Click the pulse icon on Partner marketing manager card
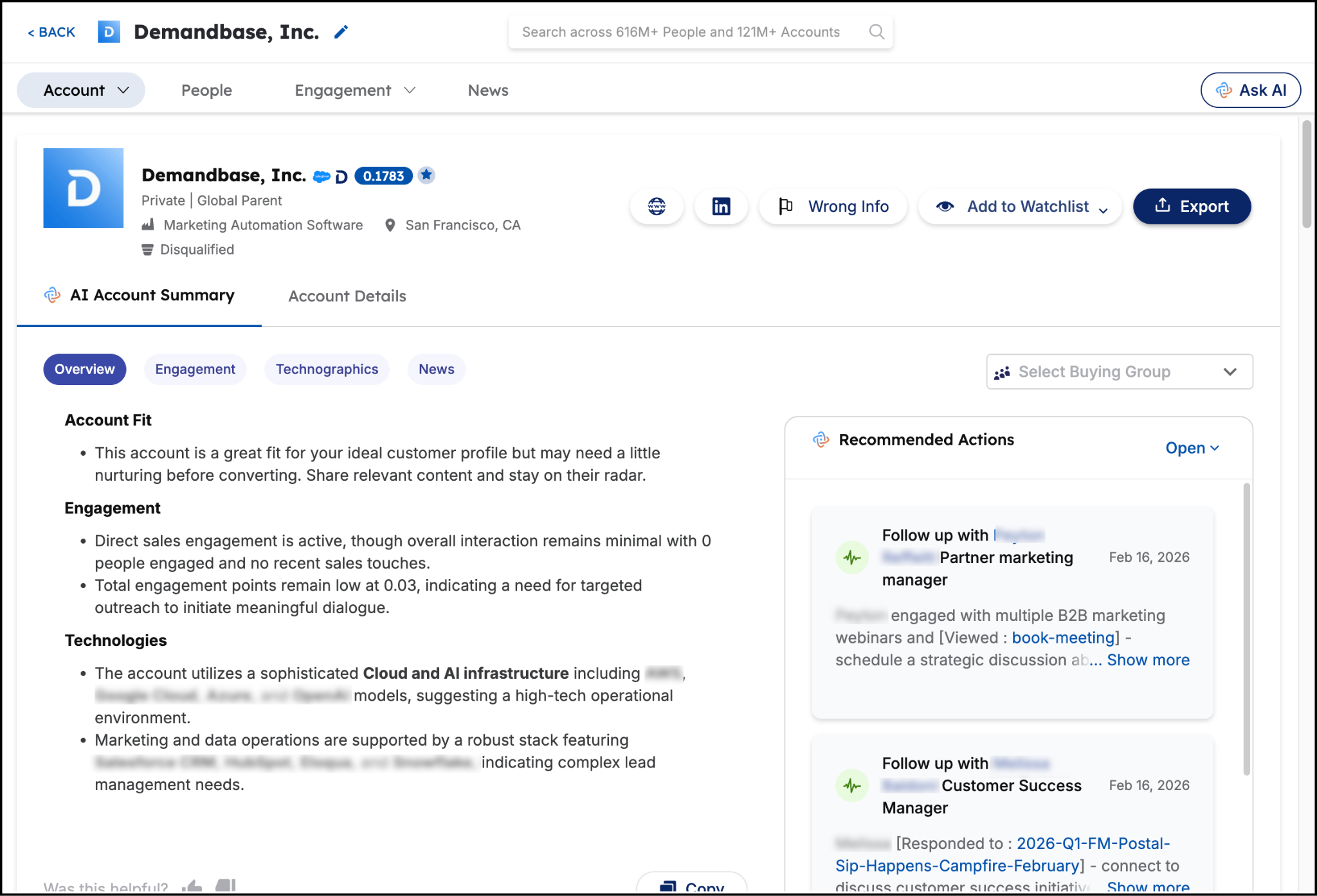 [x=852, y=557]
